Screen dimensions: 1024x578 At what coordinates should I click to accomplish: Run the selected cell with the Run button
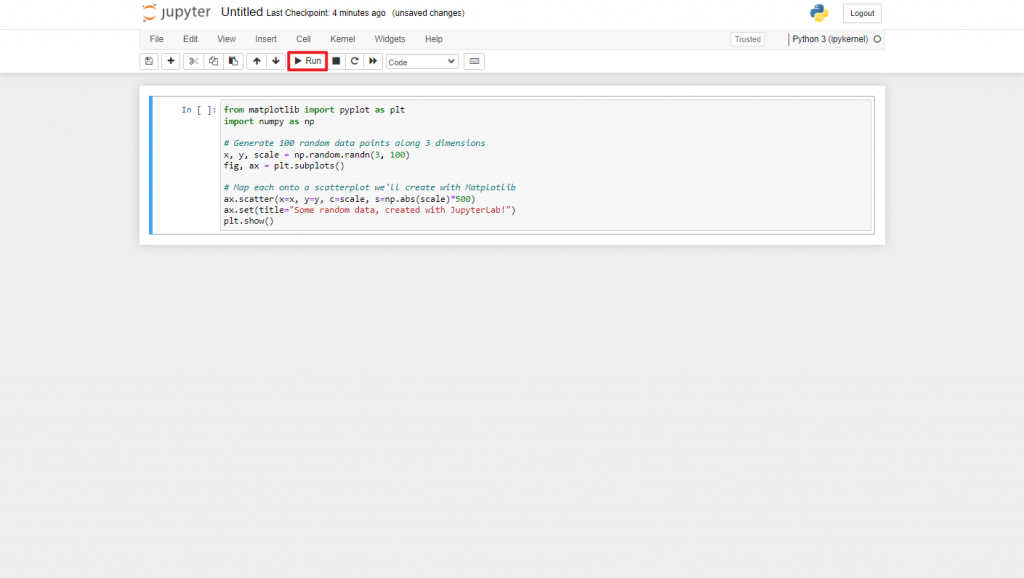(307, 61)
